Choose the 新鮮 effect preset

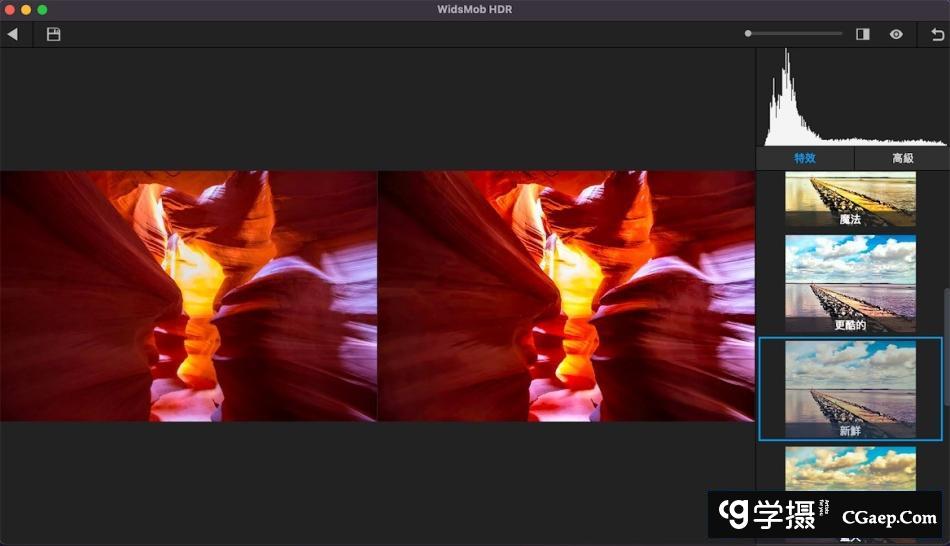click(x=850, y=388)
